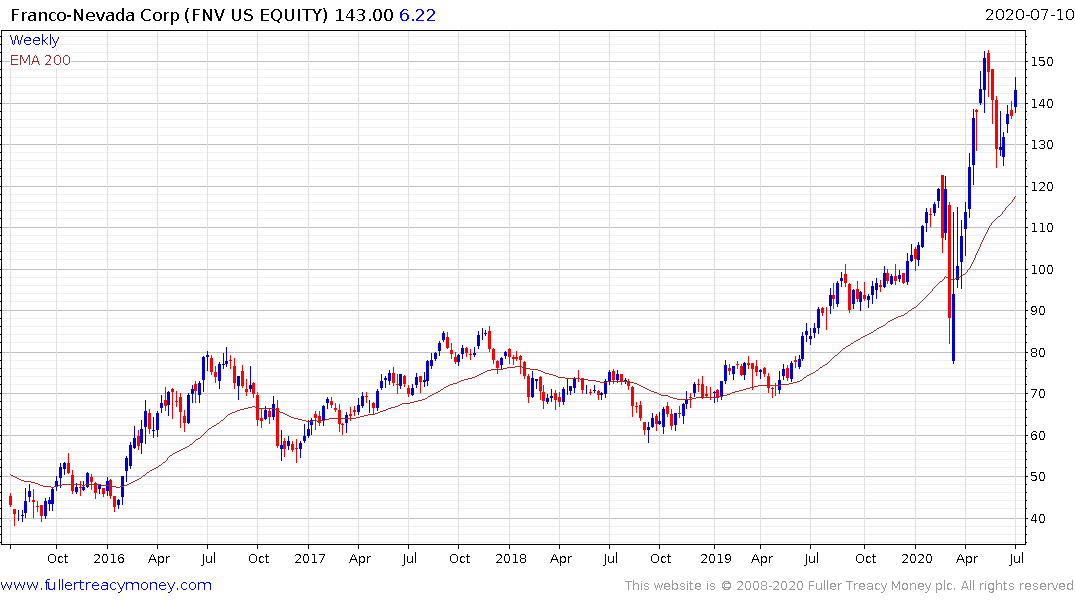Click the Oct label before 2019
Image resolution: width=1075 pixels, height=600 pixels.
660,559
